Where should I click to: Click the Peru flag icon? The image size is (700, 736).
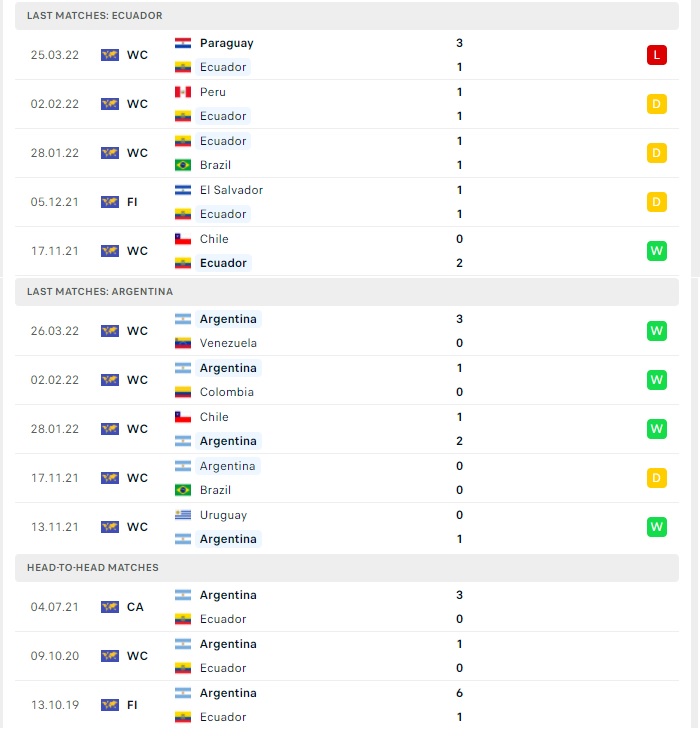tap(183, 92)
